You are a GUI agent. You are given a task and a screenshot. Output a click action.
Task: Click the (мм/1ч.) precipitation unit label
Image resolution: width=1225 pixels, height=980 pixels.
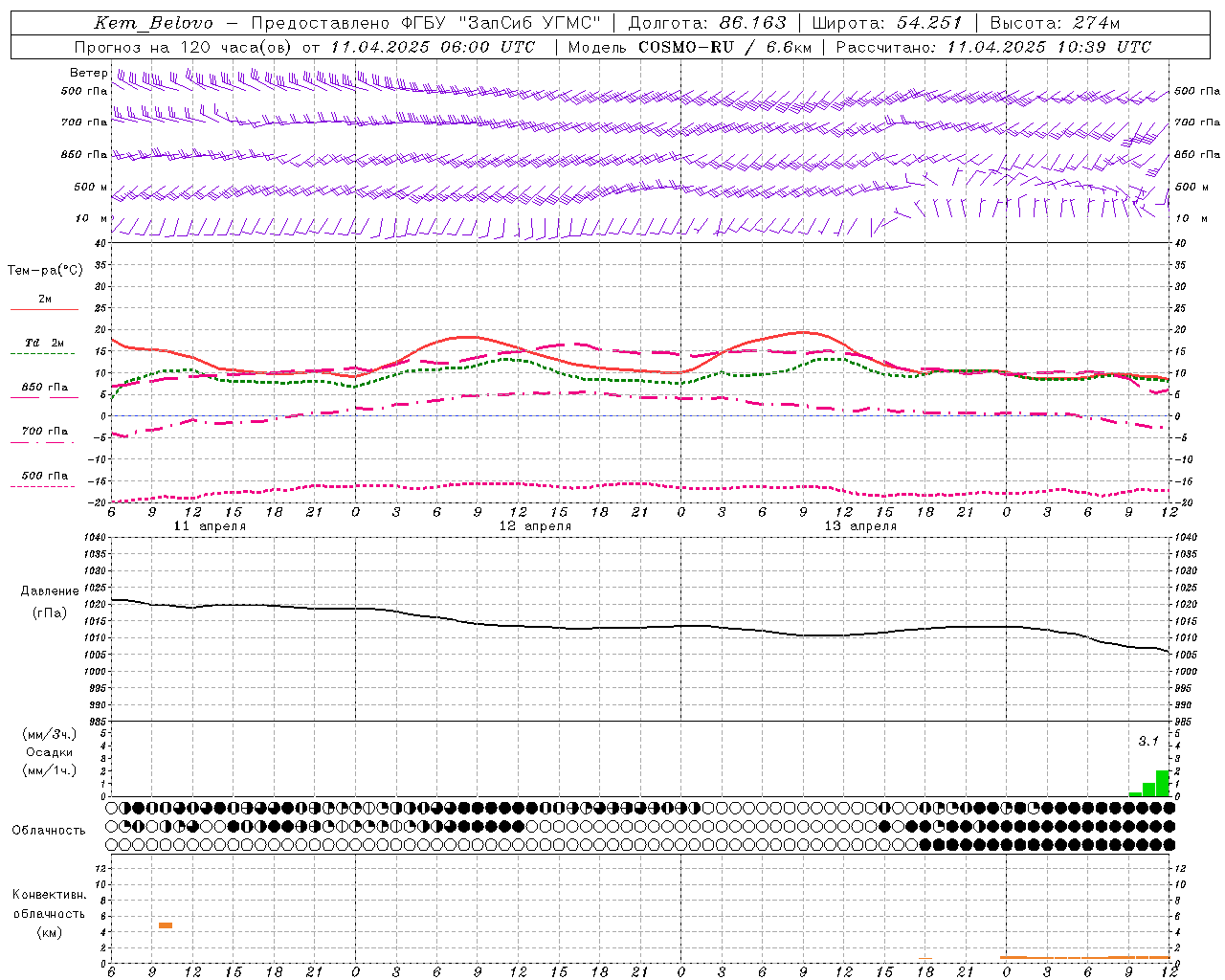[50, 770]
